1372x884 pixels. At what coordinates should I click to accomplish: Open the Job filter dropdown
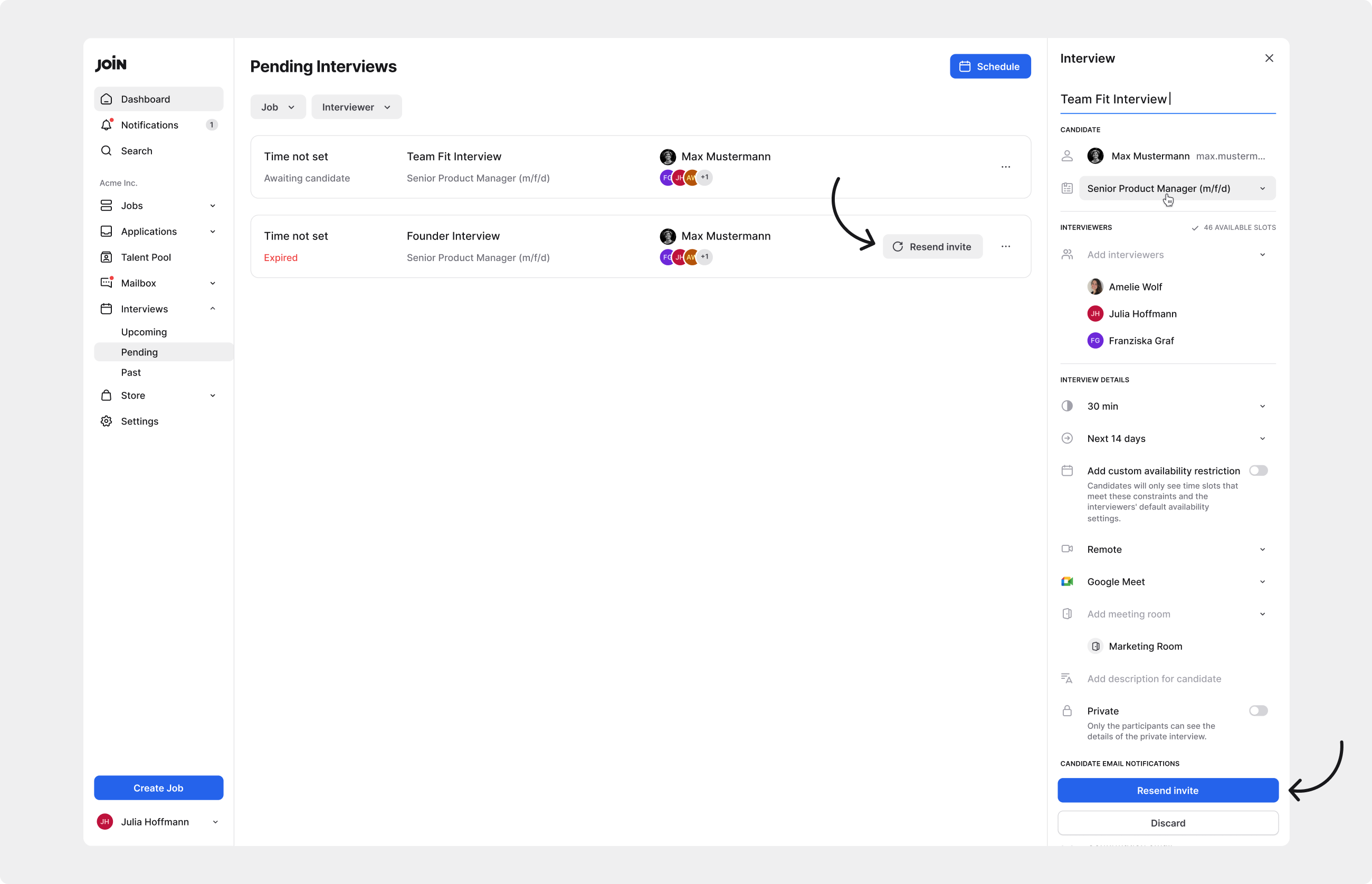(278, 108)
